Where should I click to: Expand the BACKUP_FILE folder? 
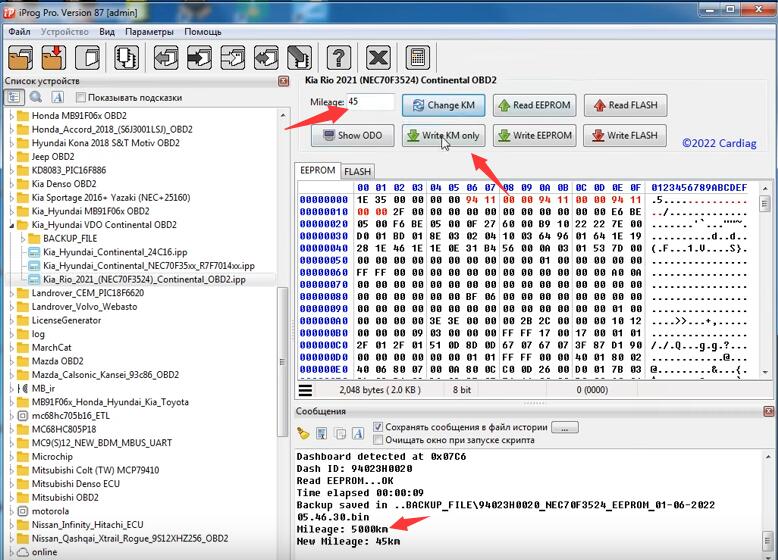click(x=23, y=239)
